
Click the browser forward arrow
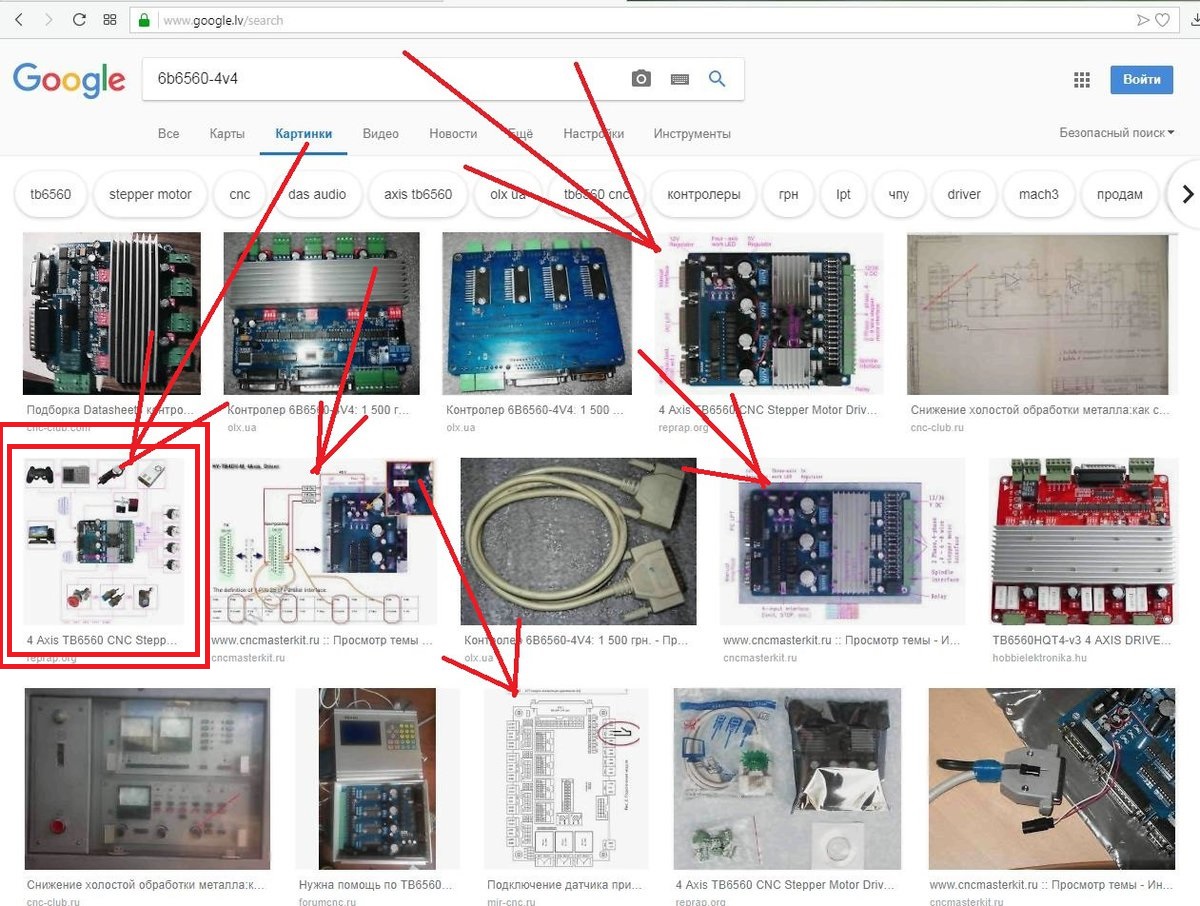click(48, 19)
